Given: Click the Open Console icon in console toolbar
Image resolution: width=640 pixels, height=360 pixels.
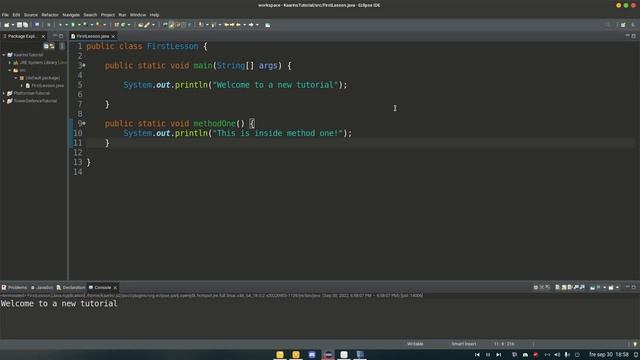Looking at the screenshot, I should tap(611, 287).
